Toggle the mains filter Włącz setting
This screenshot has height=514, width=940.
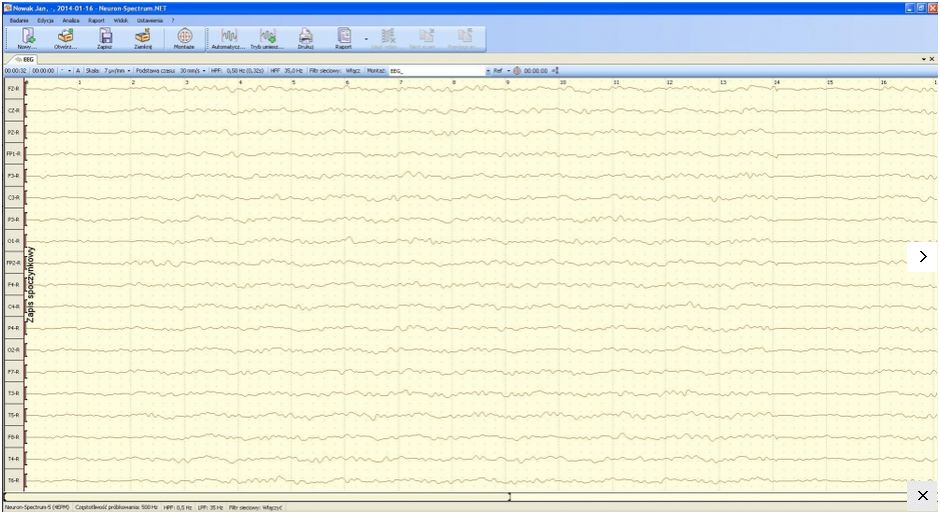pos(353,71)
